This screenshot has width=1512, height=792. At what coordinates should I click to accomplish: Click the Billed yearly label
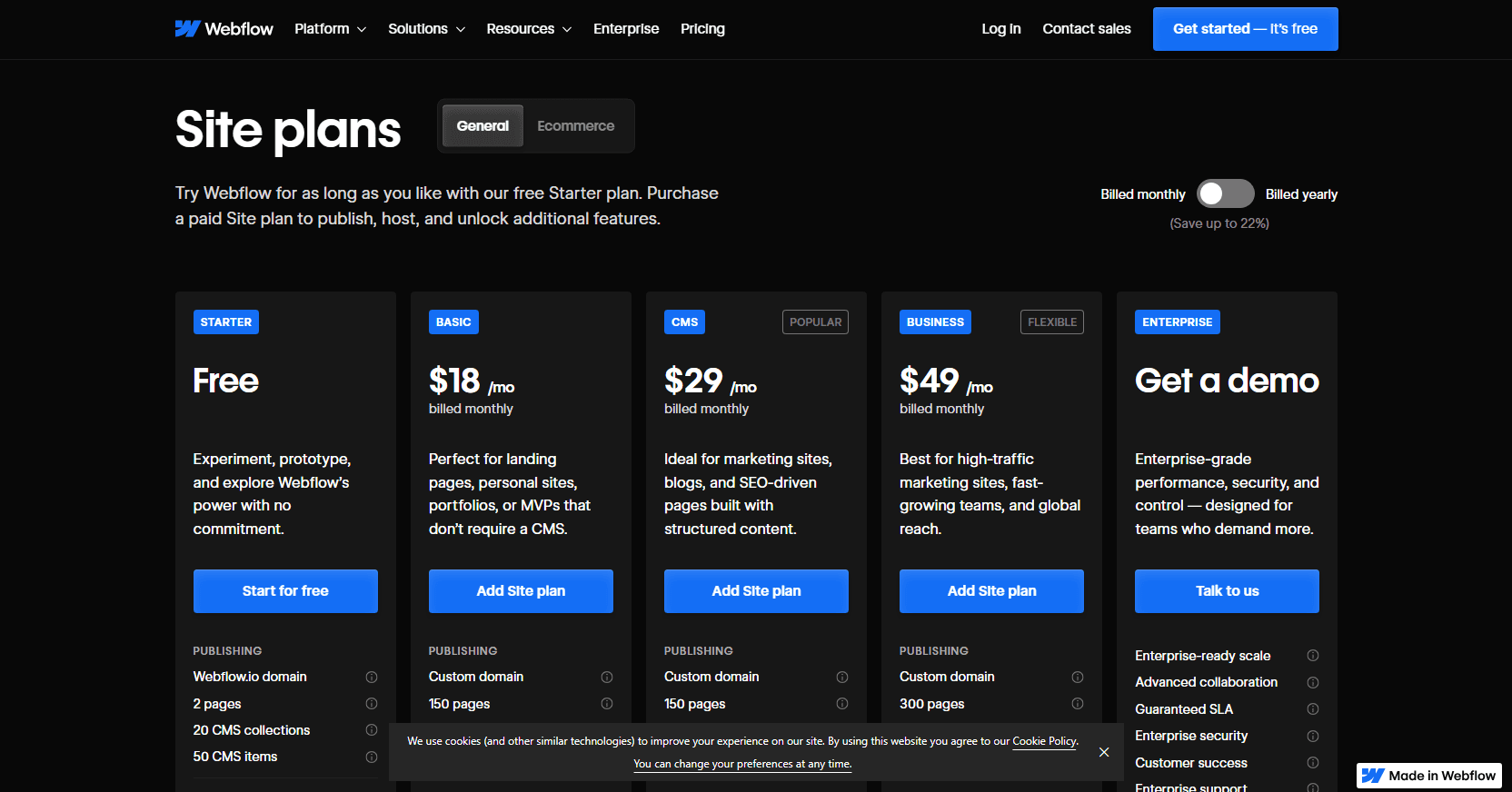[1301, 194]
